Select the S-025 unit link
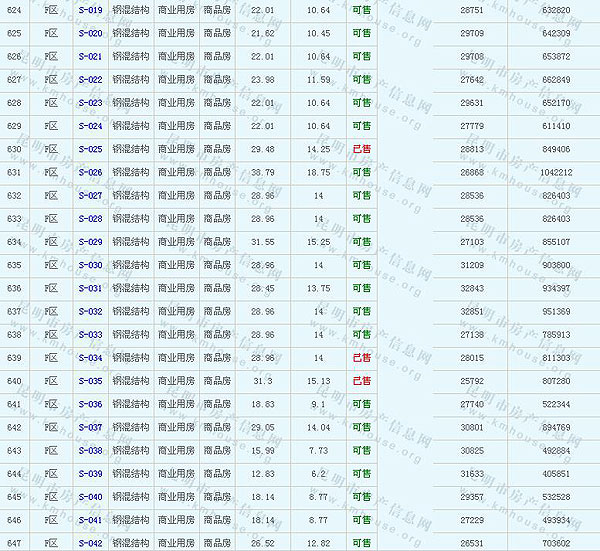Viewport: 600px width, 551px height. [90, 149]
